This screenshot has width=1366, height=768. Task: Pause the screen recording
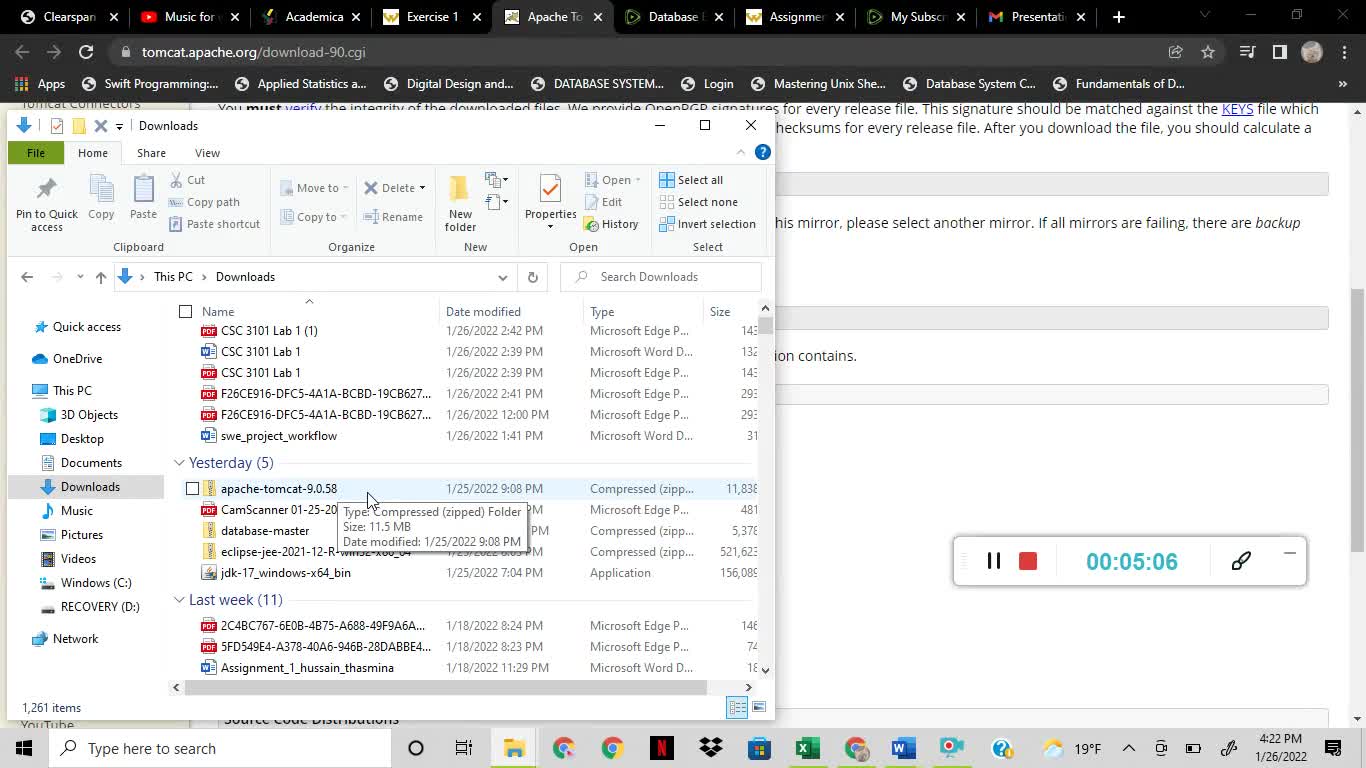[x=993, y=561]
